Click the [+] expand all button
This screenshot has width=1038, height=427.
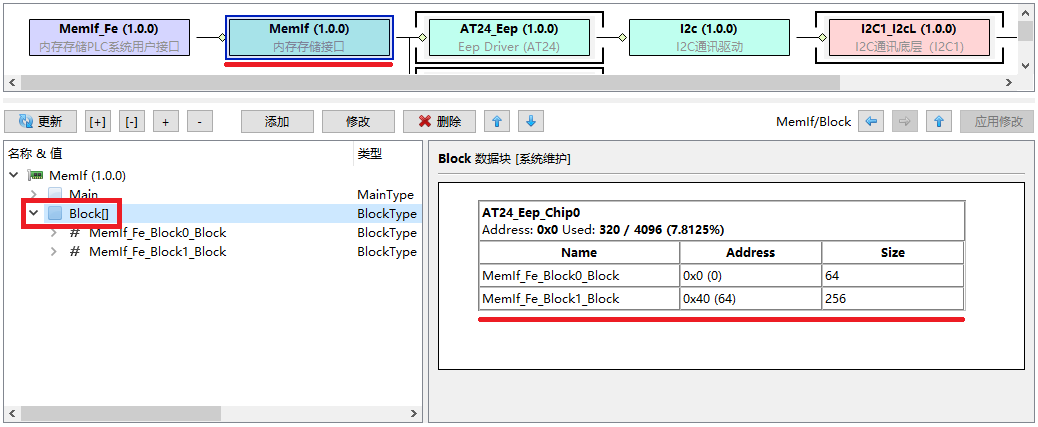coord(98,122)
